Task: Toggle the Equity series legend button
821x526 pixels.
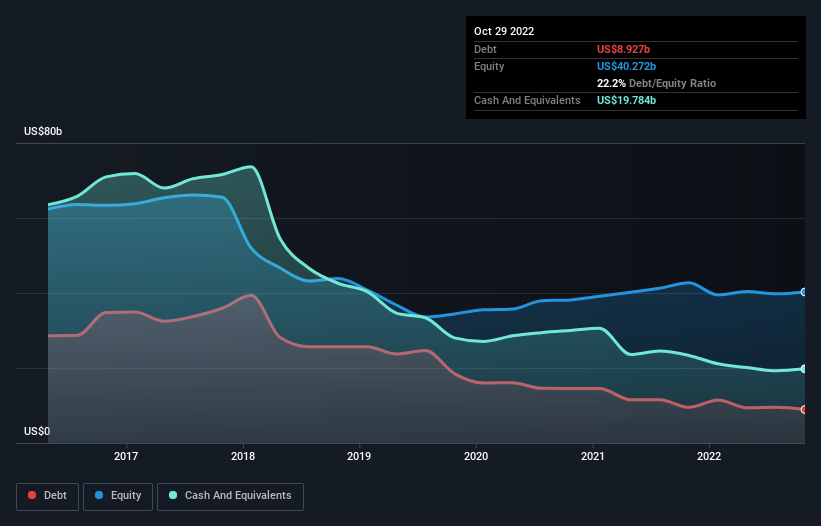Action: pyautogui.click(x=118, y=496)
